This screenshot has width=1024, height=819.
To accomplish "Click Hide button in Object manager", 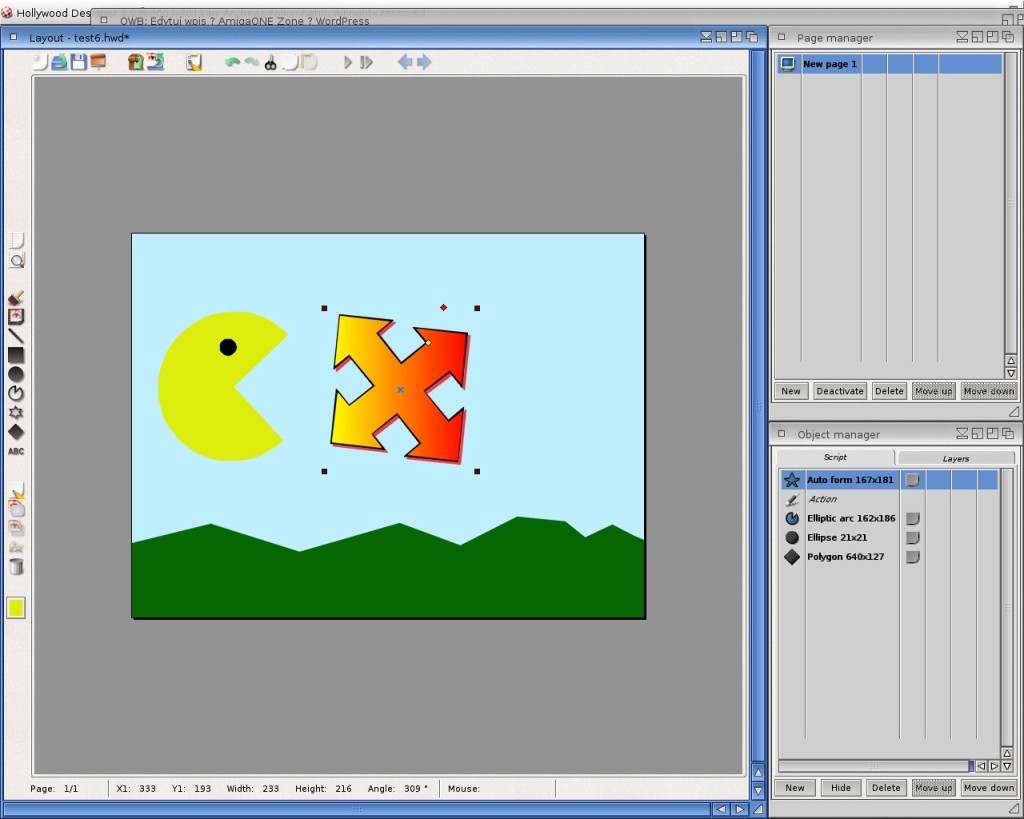I will point(840,788).
